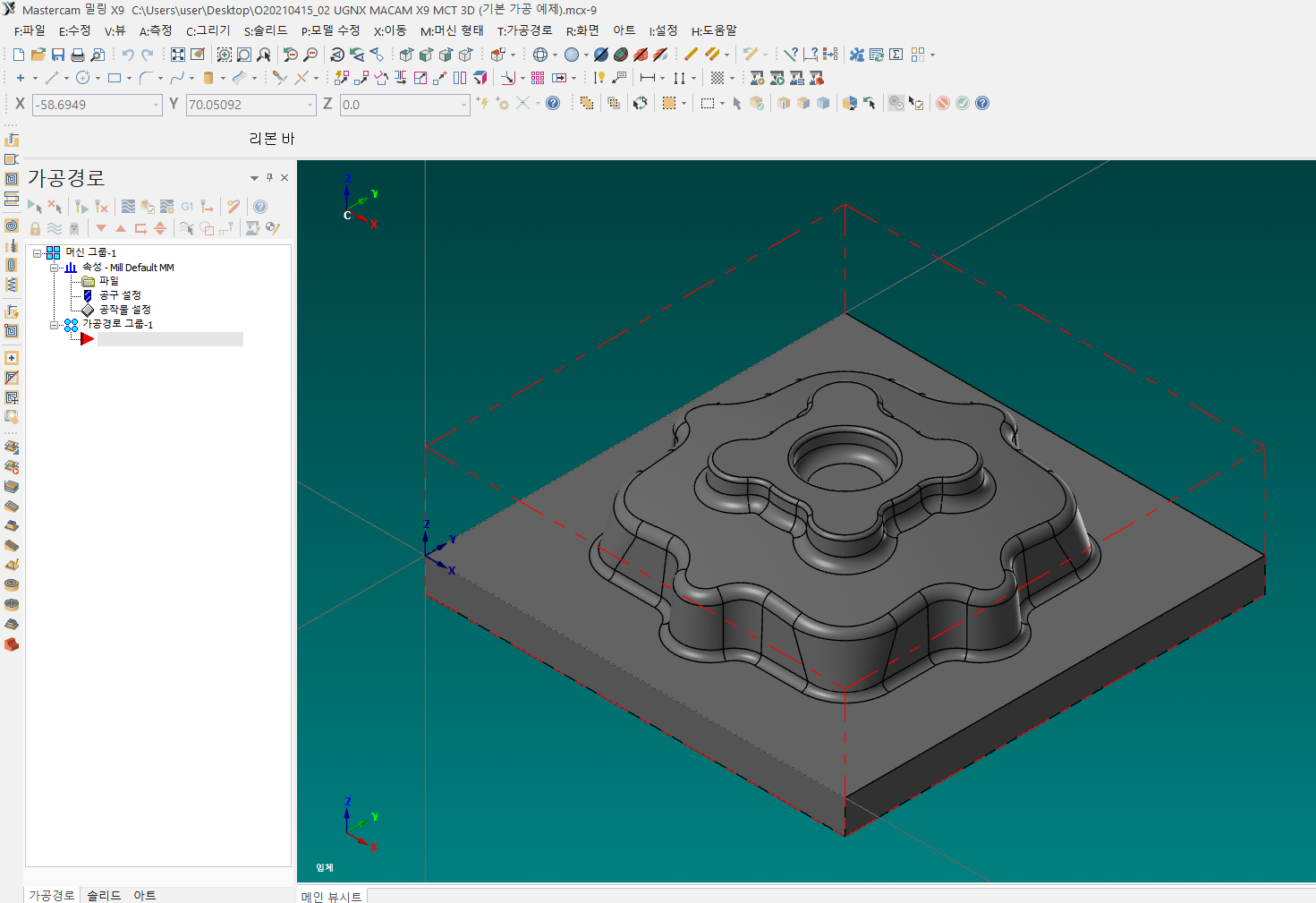
Task: Click the un-zoom magnifier icon
Action: [x=291, y=55]
